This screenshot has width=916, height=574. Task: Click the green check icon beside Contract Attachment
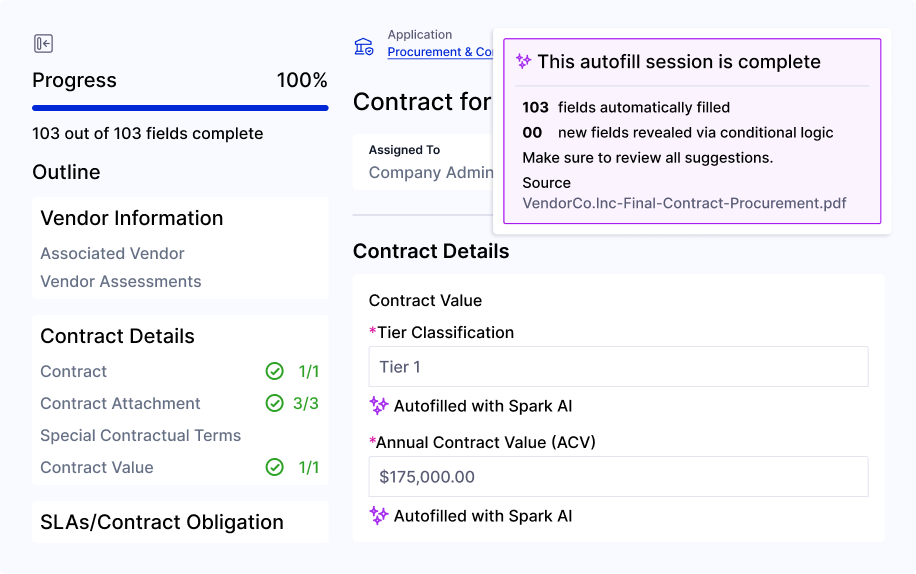tap(275, 403)
